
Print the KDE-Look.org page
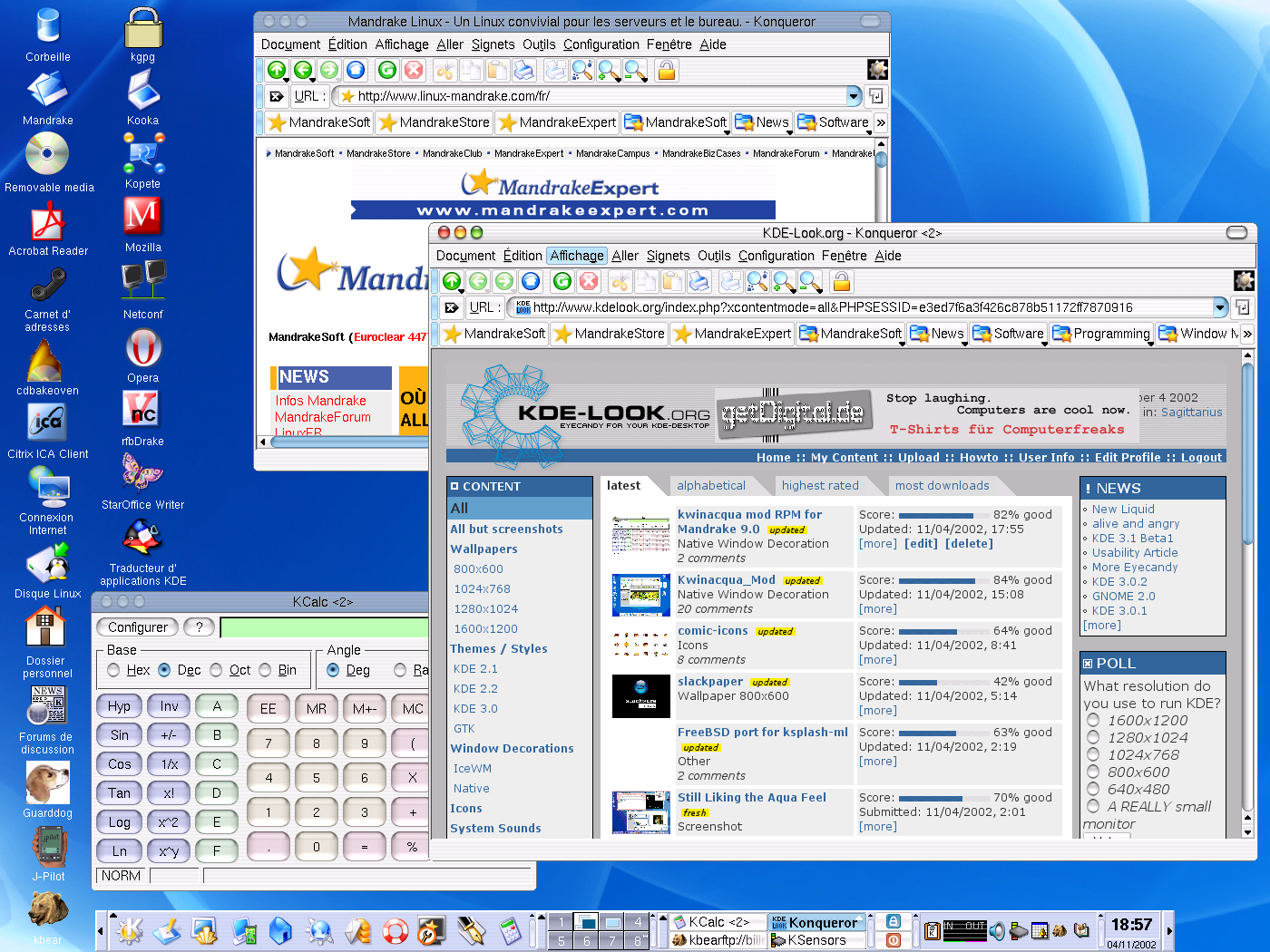click(699, 282)
